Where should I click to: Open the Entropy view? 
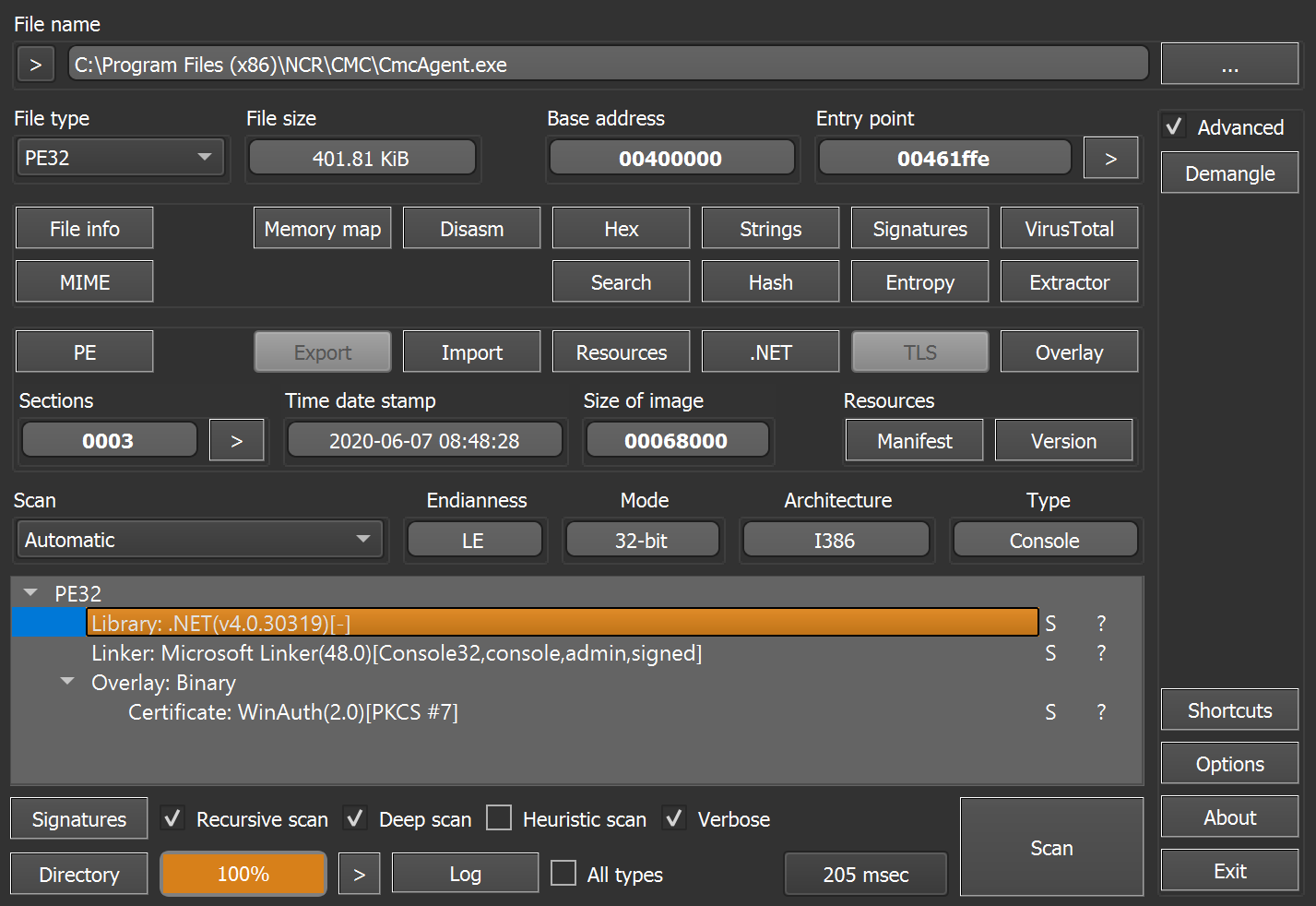coord(919,282)
